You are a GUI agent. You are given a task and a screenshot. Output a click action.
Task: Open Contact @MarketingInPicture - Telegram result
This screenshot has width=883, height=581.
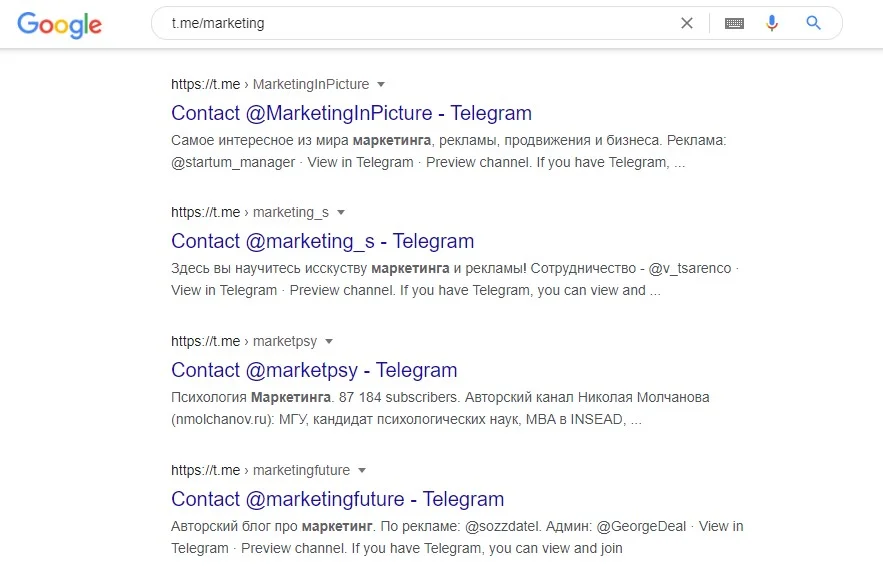(351, 113)
